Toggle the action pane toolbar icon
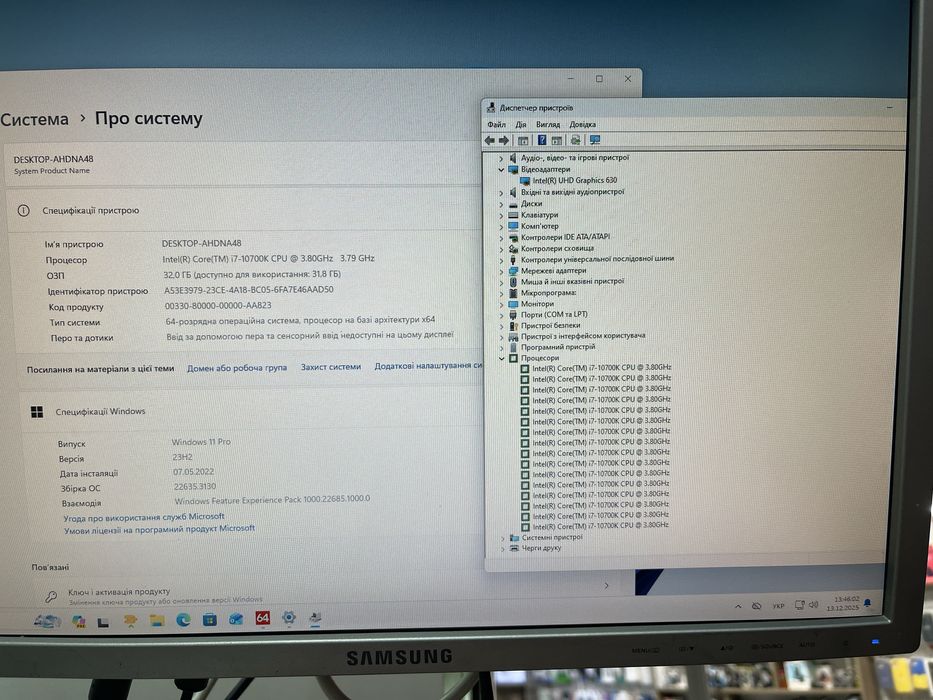 point(556,140)
